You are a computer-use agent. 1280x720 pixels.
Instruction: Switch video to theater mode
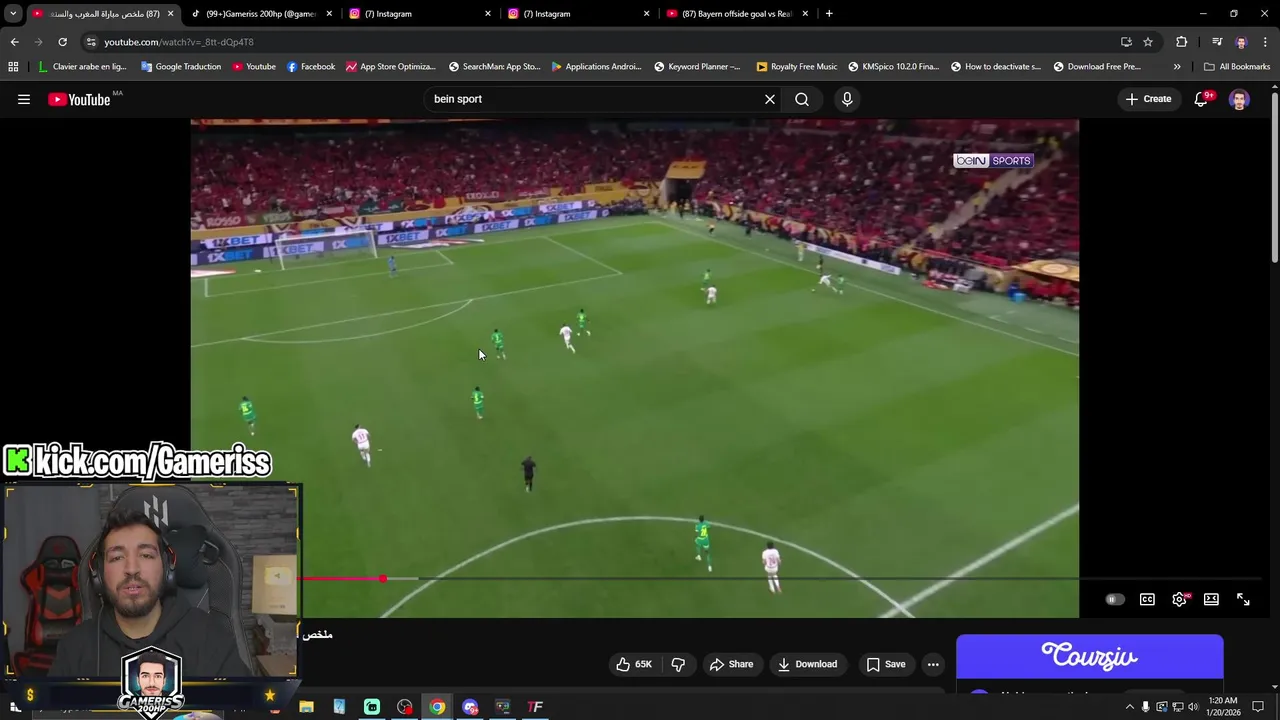tap(1211, 599)
